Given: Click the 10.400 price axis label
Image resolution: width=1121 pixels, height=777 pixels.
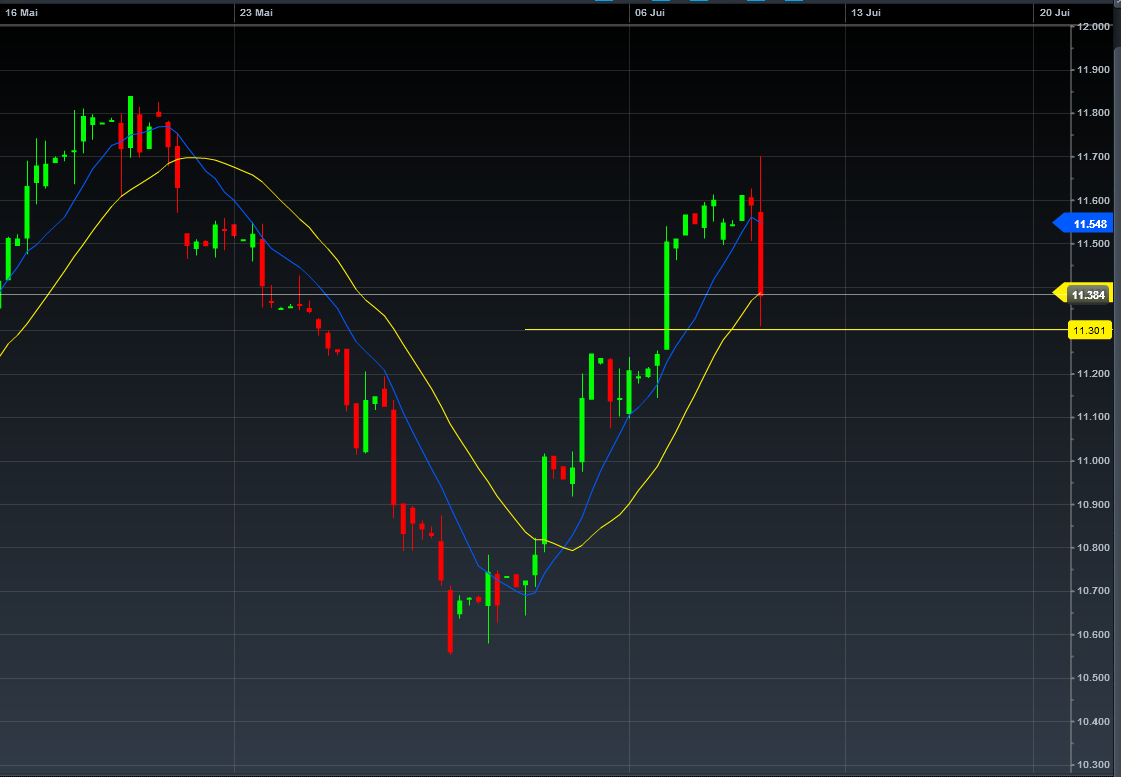Looking at the screenshot, I should pyautogui.click(x=1094, y=721).
